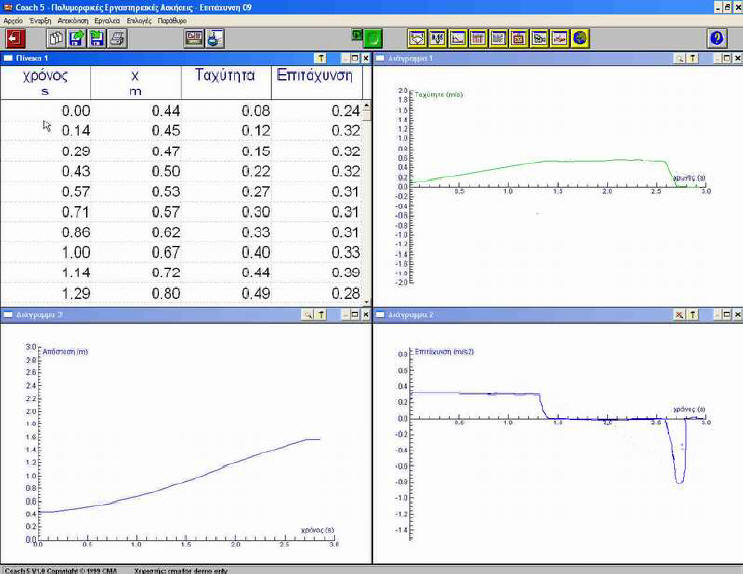This screenshot has width=743, height=574.
Task: Open the Αρχείο menu
Action: (13, 21)
